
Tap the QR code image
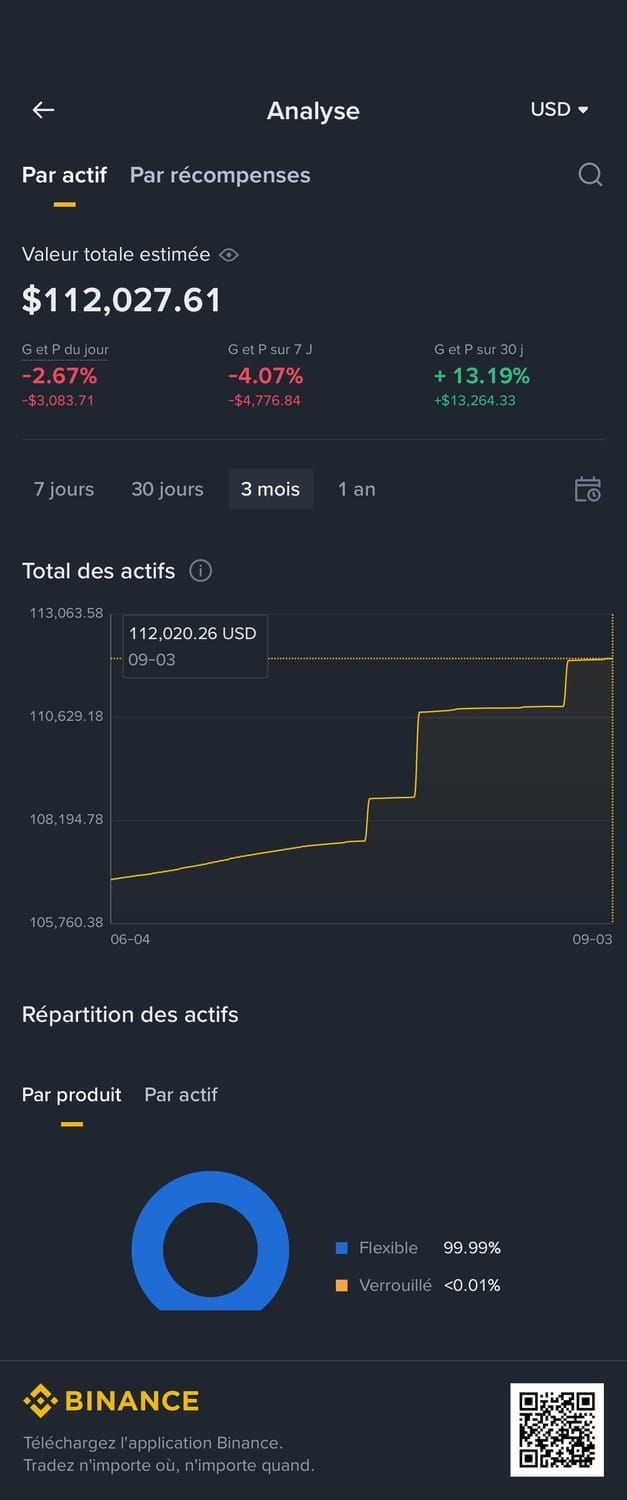557,1430
